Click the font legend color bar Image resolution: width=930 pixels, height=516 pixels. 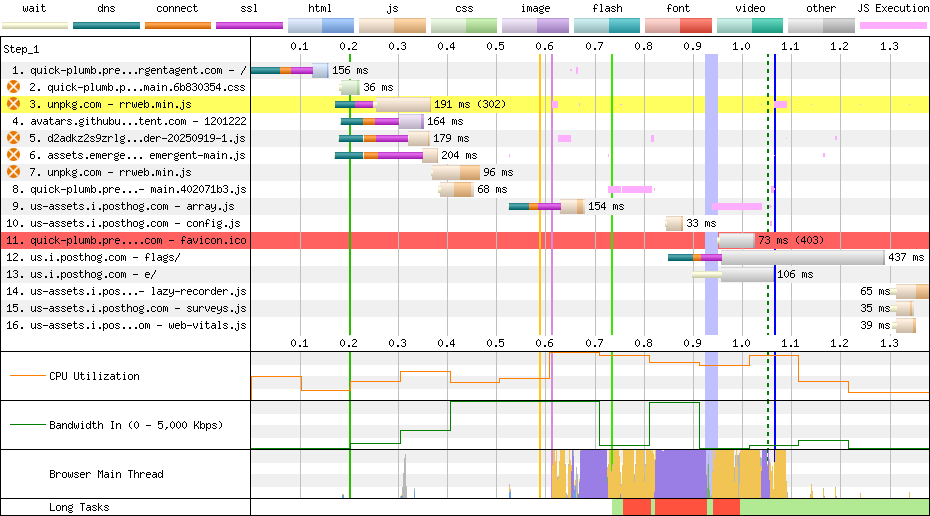(x=678, y=24)
